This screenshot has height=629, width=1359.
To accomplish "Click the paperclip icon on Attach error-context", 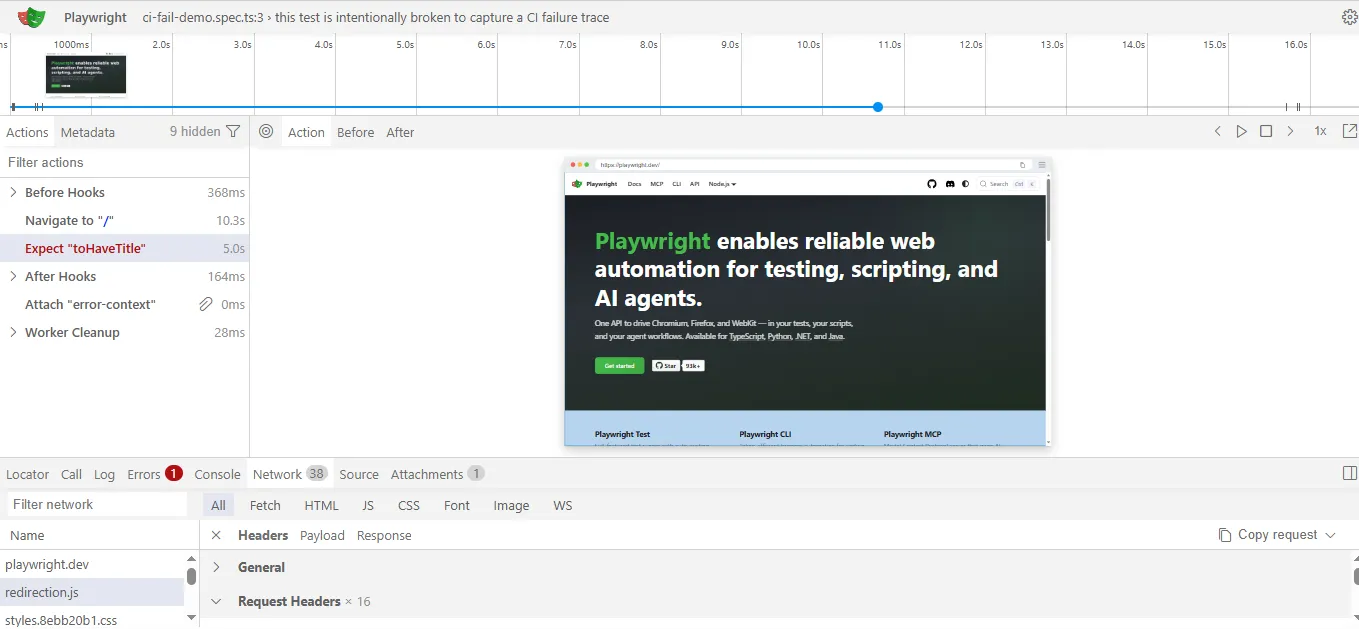I will (x=205, y=304).
